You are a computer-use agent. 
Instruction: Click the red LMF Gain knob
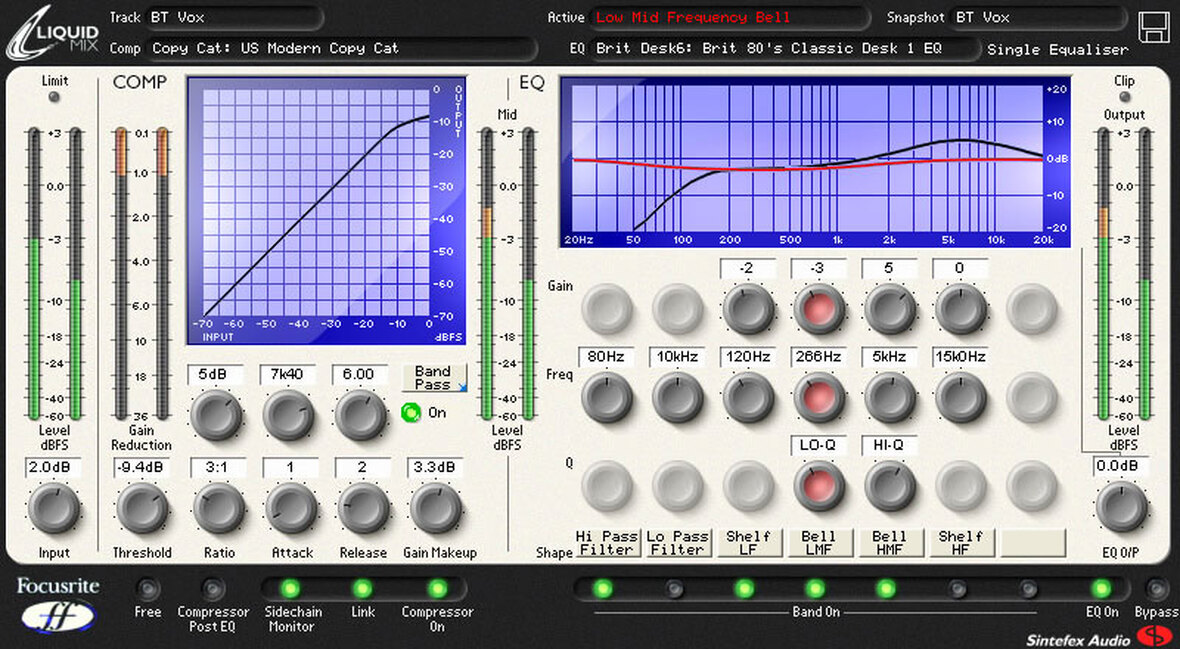point(818,310)
